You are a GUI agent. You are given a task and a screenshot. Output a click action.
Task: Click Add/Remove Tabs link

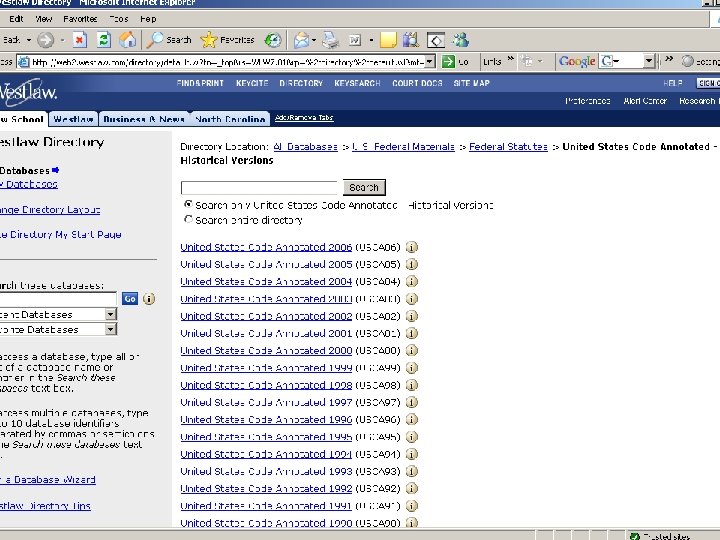(x=304, y=118)
